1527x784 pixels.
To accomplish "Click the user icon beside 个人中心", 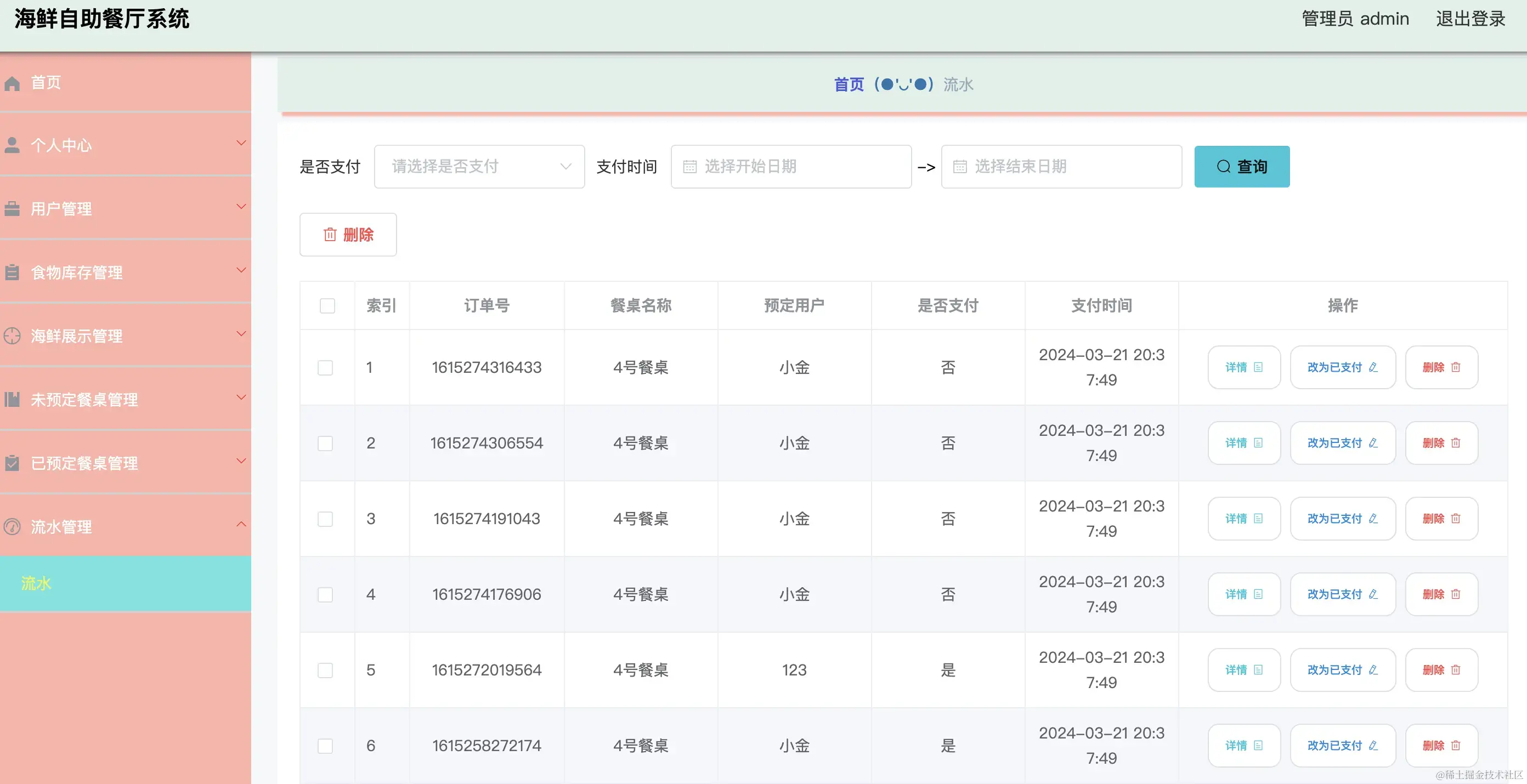I will [x=12, y=145].
